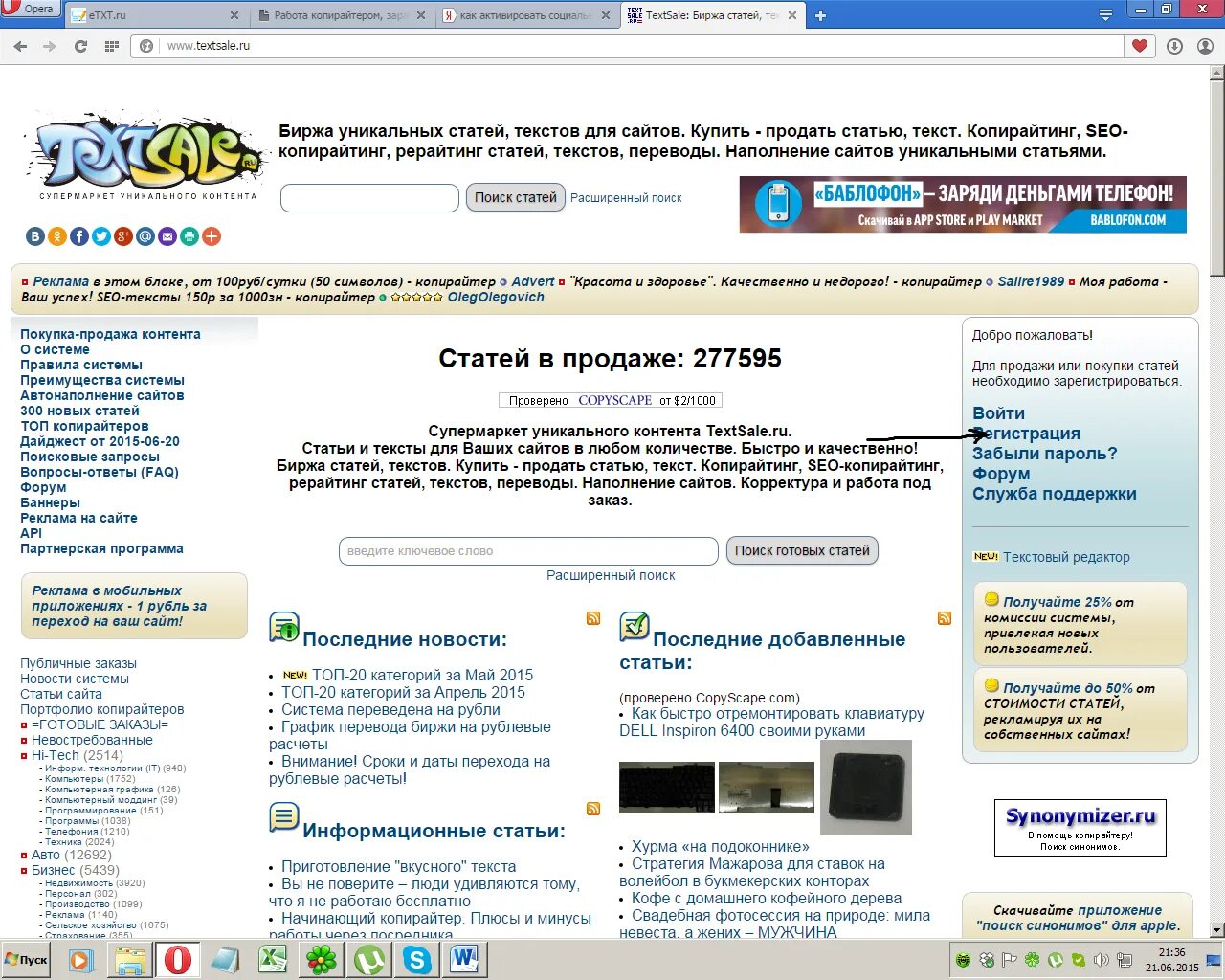Screen dimensions: 1225x980
Task: Click the Регистрация link
Action: coord(1026,434)
